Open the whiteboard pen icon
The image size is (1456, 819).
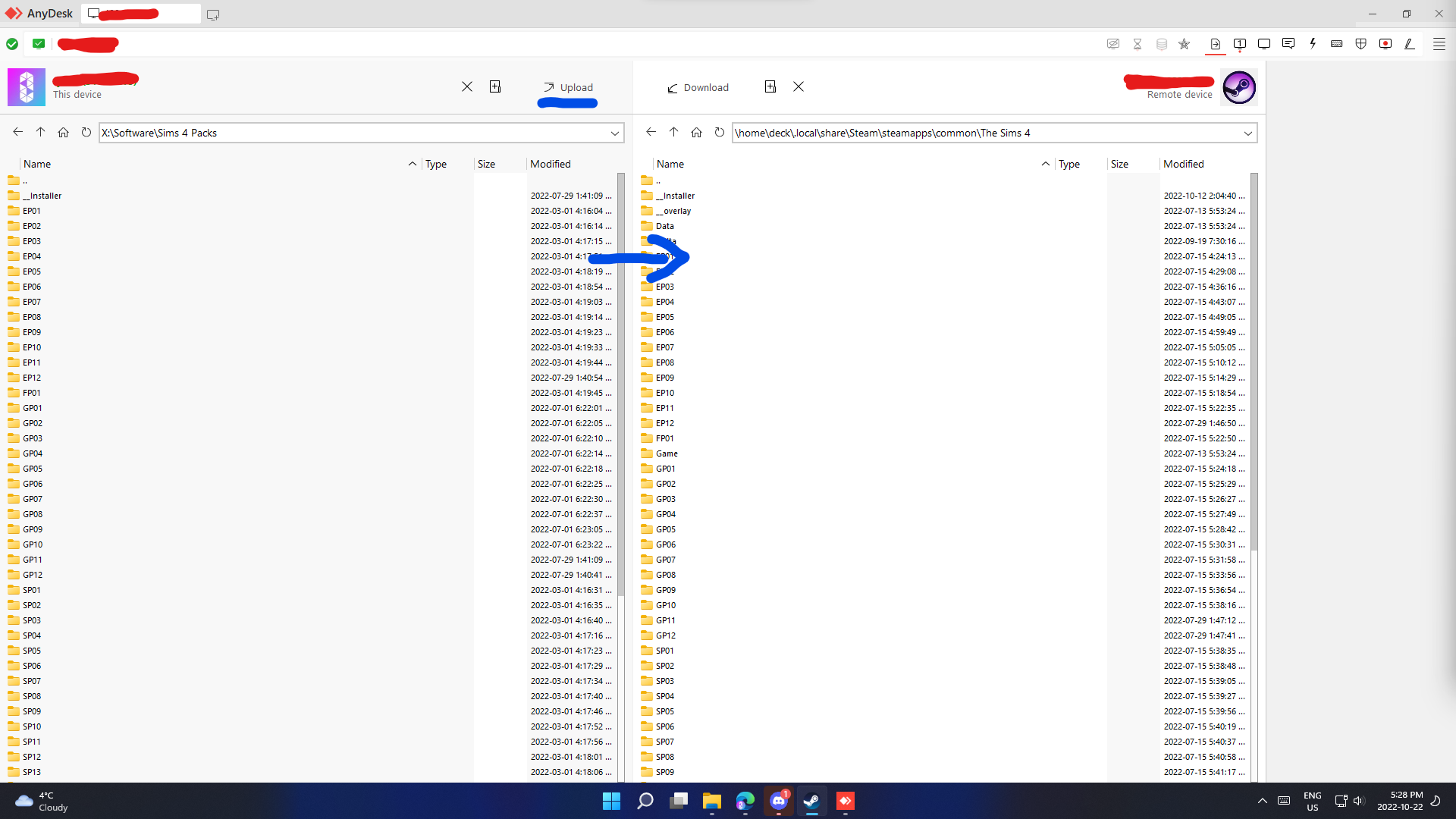(x=1410, y=44)
